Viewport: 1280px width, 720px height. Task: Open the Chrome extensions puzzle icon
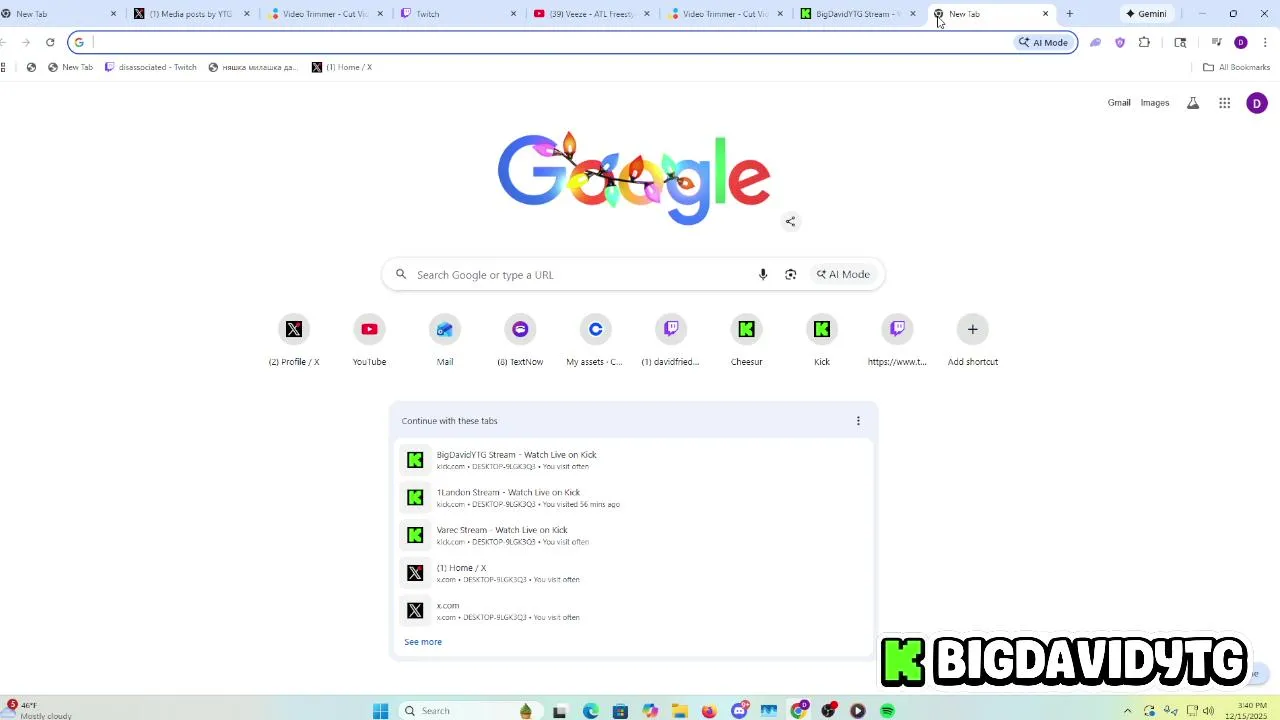[1144, 42]
